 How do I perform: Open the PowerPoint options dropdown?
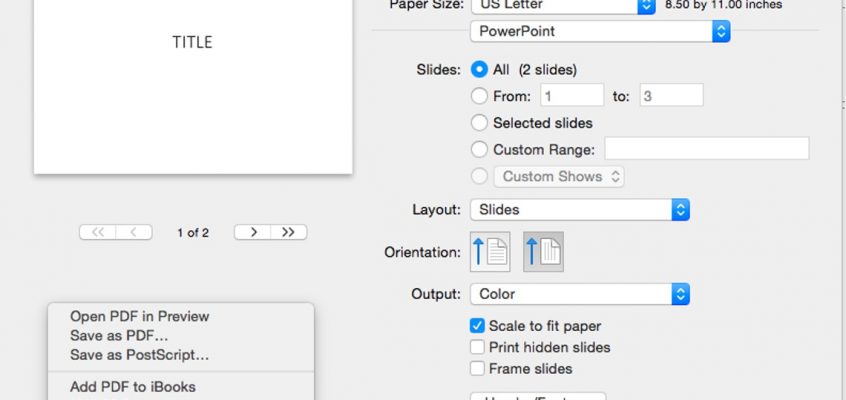(x=600, y=31)
